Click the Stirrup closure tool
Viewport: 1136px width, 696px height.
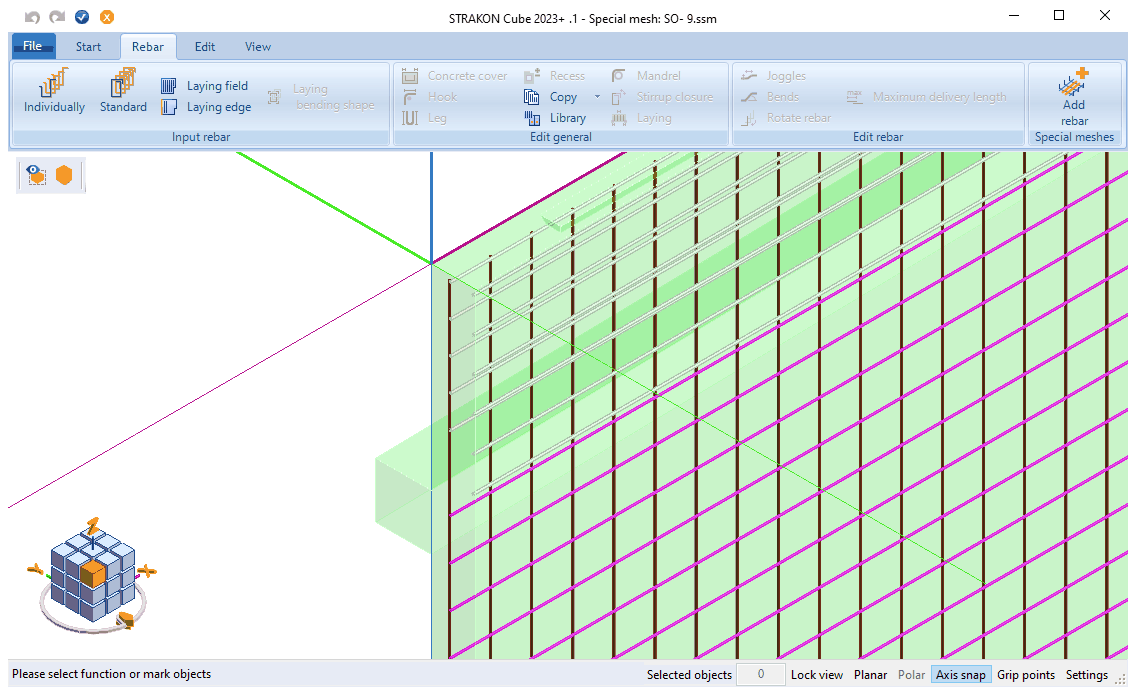[662, 96]
